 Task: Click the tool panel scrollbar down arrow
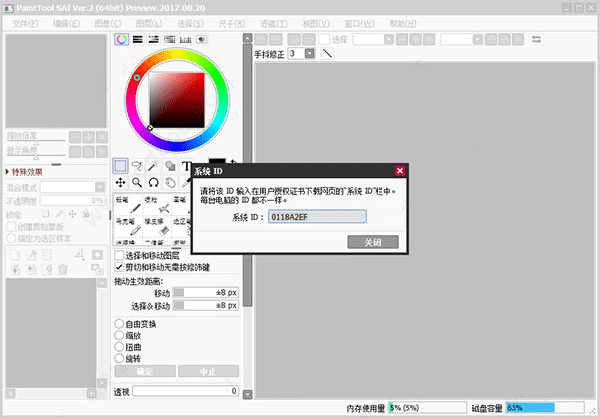[248, 394]
